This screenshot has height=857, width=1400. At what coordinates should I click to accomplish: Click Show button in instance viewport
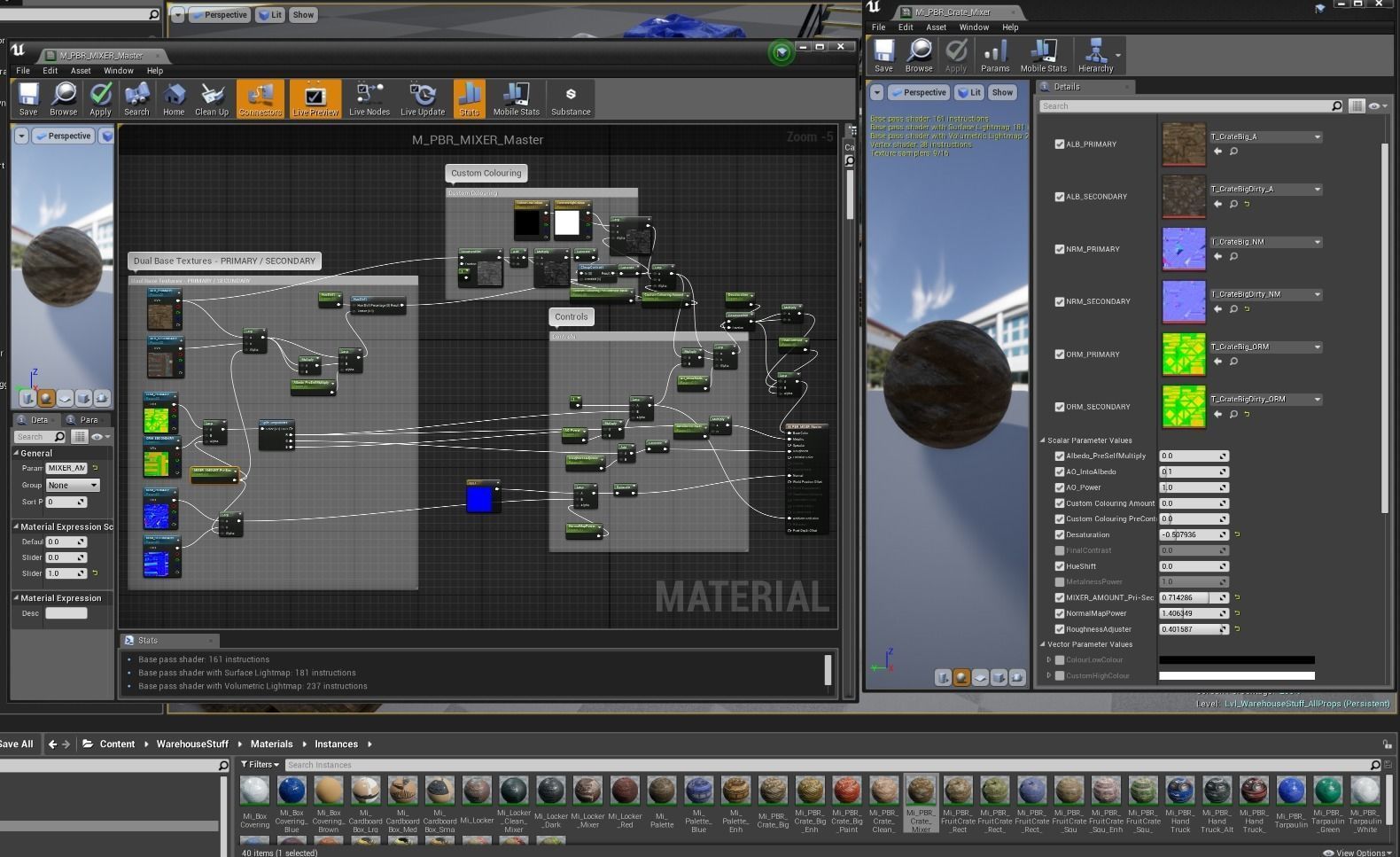(1002, 92)
